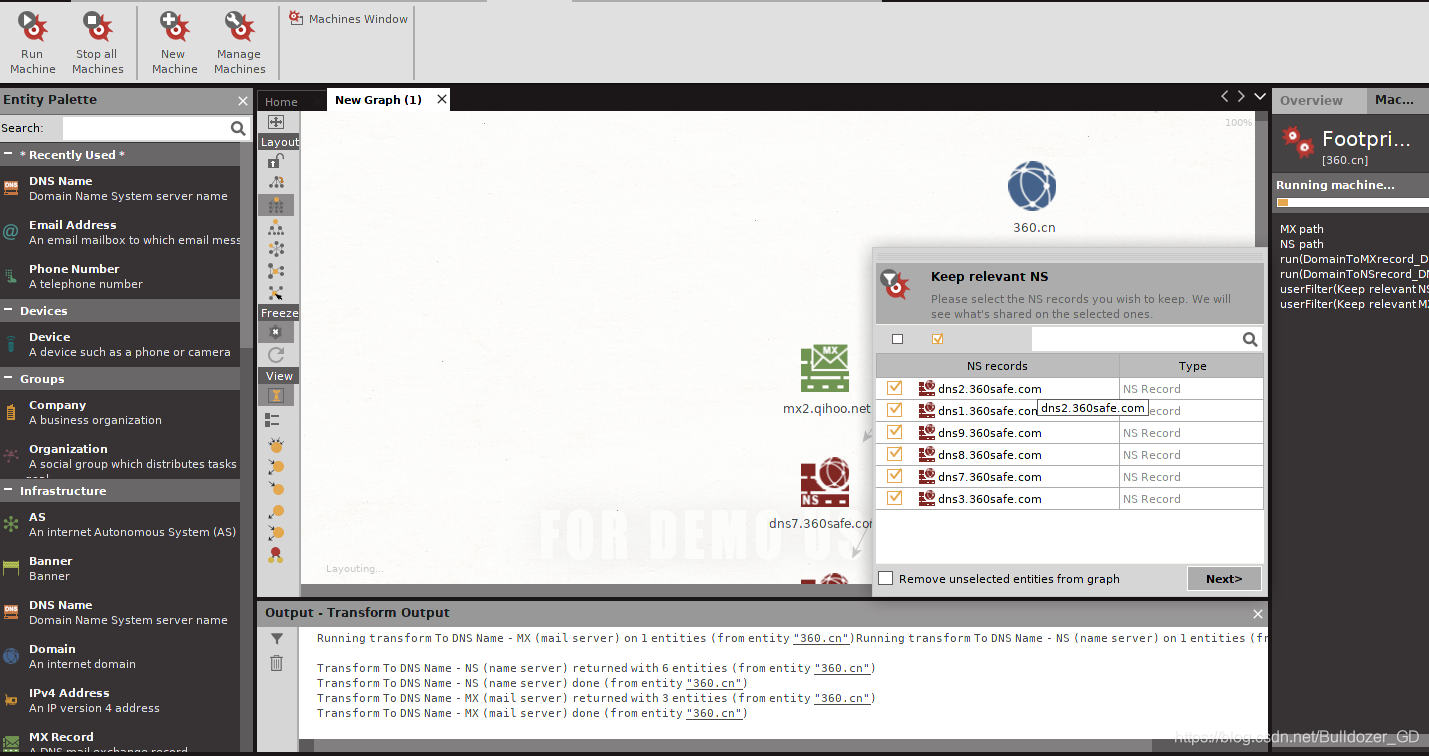This screenshot has height=756, width=1429.
Task: Click the Freeze view icon
Action: point(276,333)
